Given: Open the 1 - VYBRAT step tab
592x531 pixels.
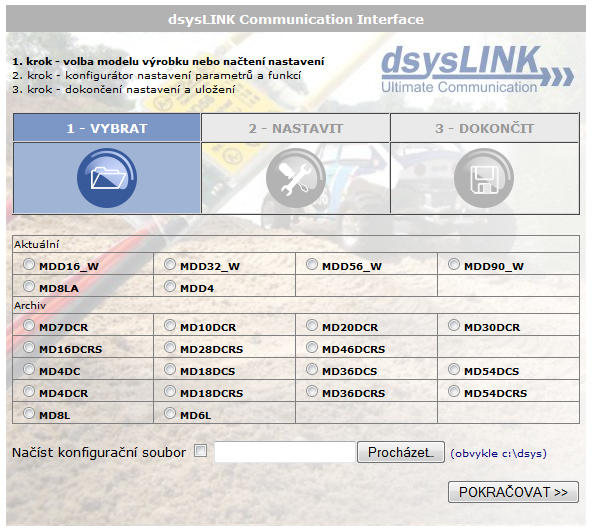Looking at the screenshot, I should click(107, 128).
